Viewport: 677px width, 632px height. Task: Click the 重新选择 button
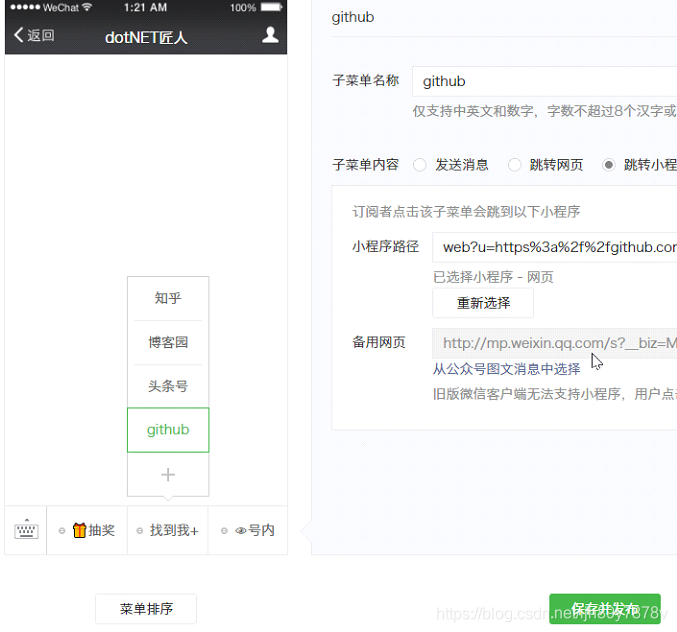[x=483, y=303]
